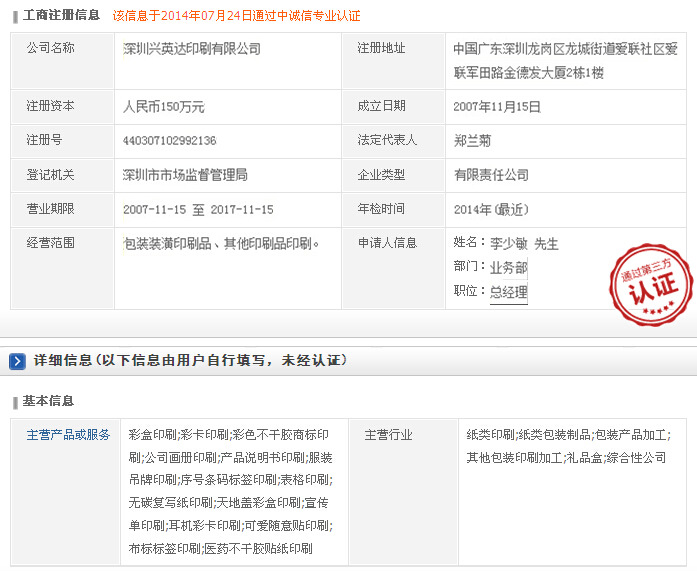Select legal representative name 郑兰菊
This screenshot has height=571, width=697.
click(472, 141)
